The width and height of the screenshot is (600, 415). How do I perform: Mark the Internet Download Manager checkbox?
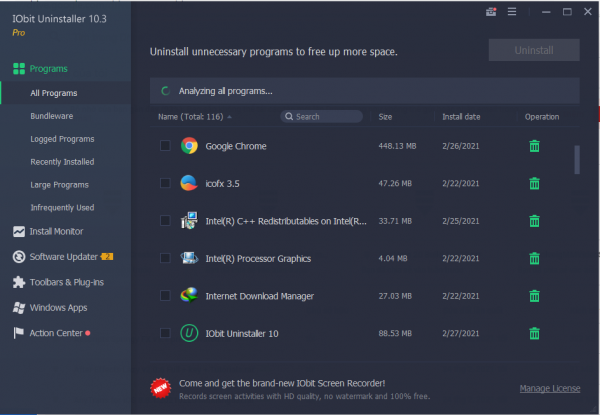(165, 296)
